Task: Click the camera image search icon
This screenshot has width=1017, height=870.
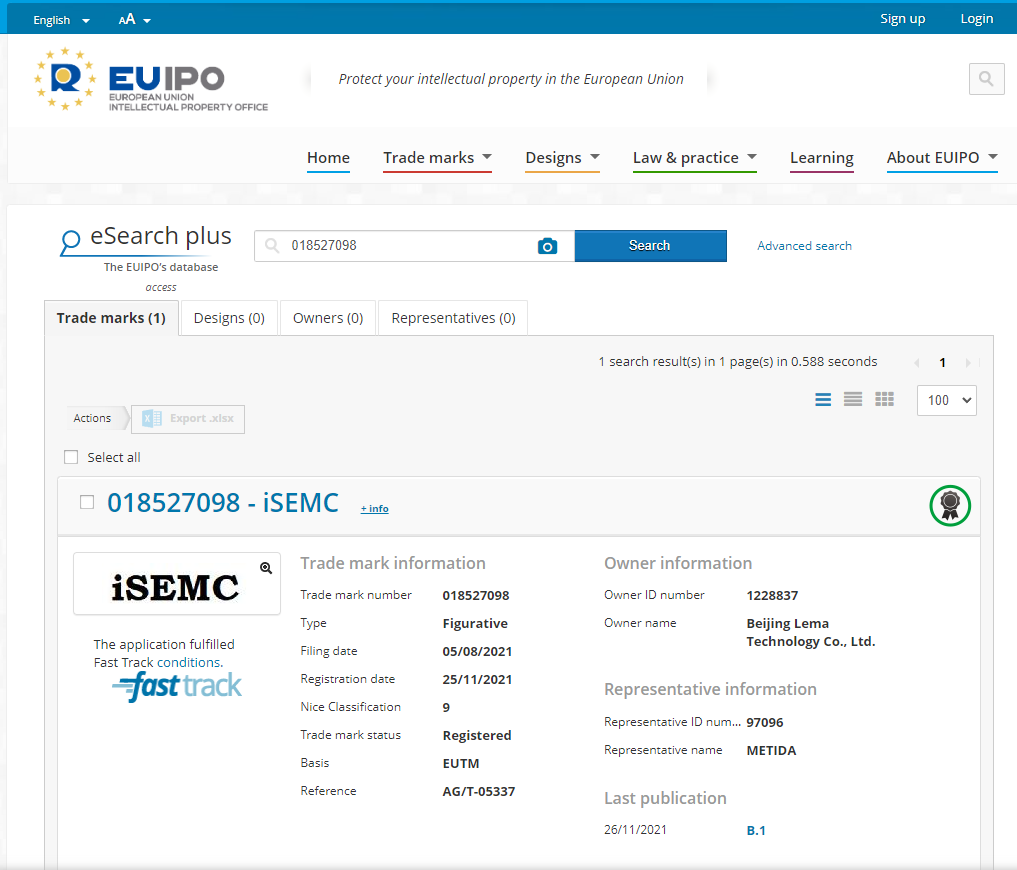Action: pos(547,246)
